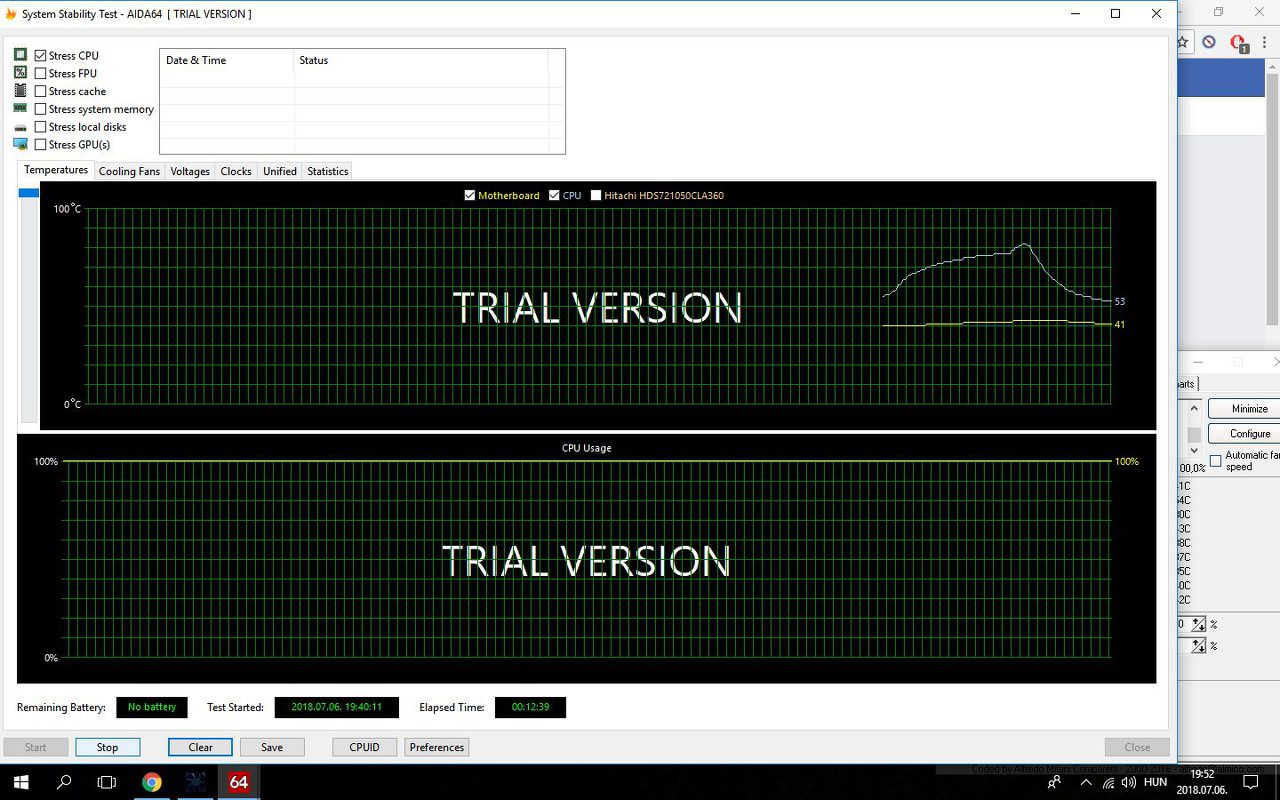Image resolution: width=1280 pixels, height=800 pixels.
Task: Click the system memory RAM icon
Action: coord(20,108)
